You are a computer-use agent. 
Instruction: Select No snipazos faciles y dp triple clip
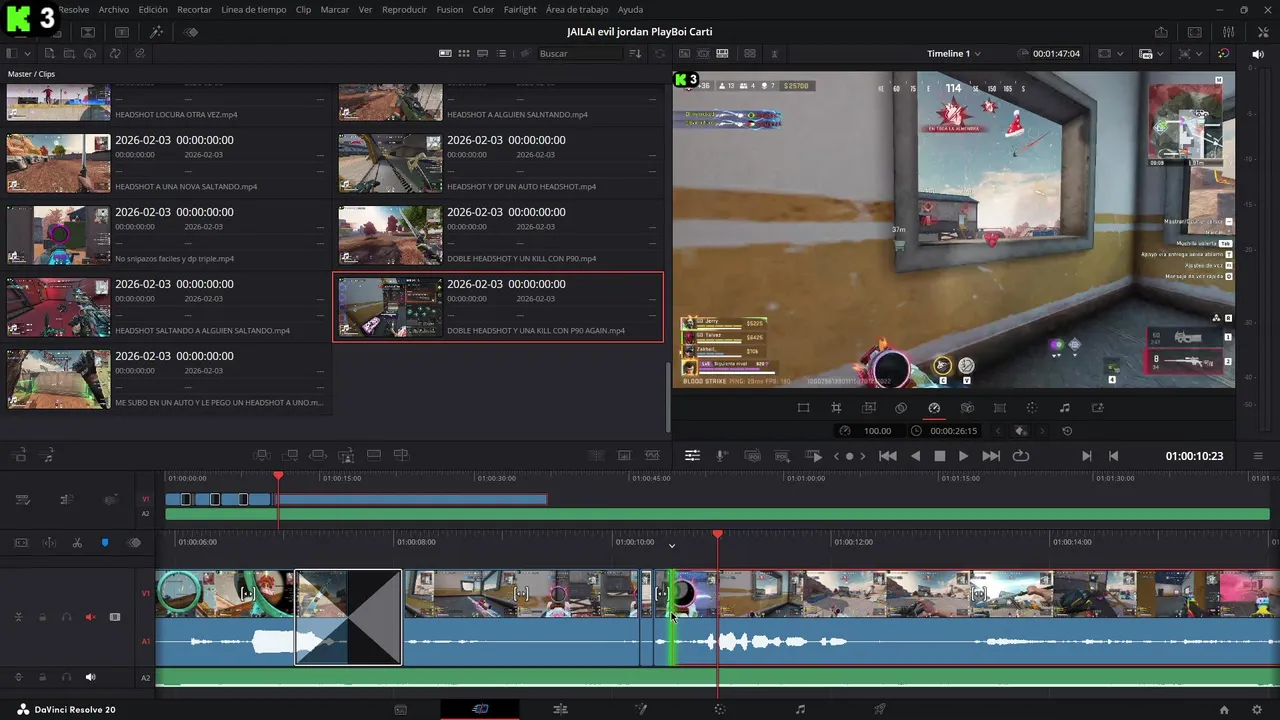click(x=165, y=235)
